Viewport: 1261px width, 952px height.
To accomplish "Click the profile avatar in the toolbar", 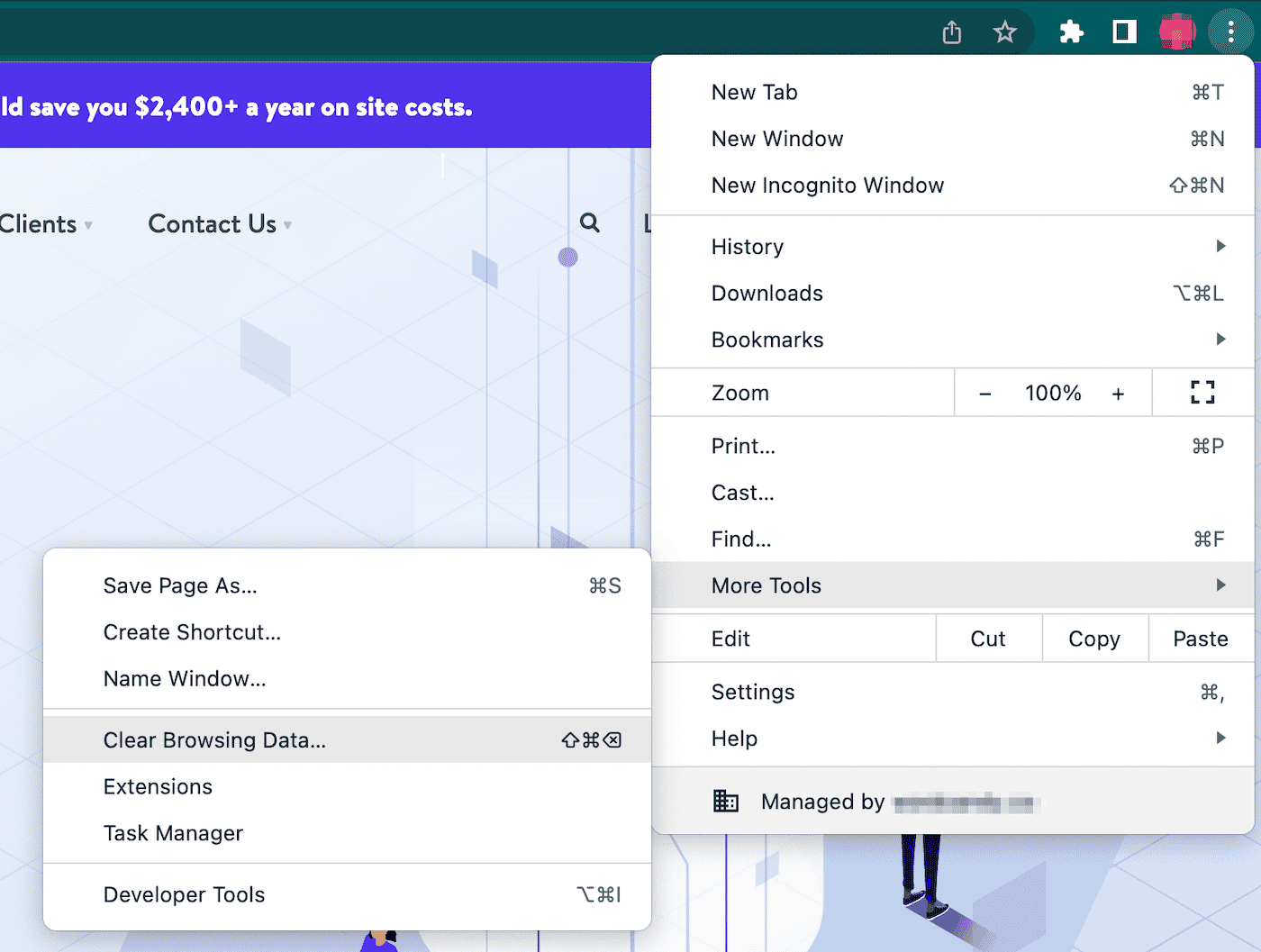I will click(1177, 31).
